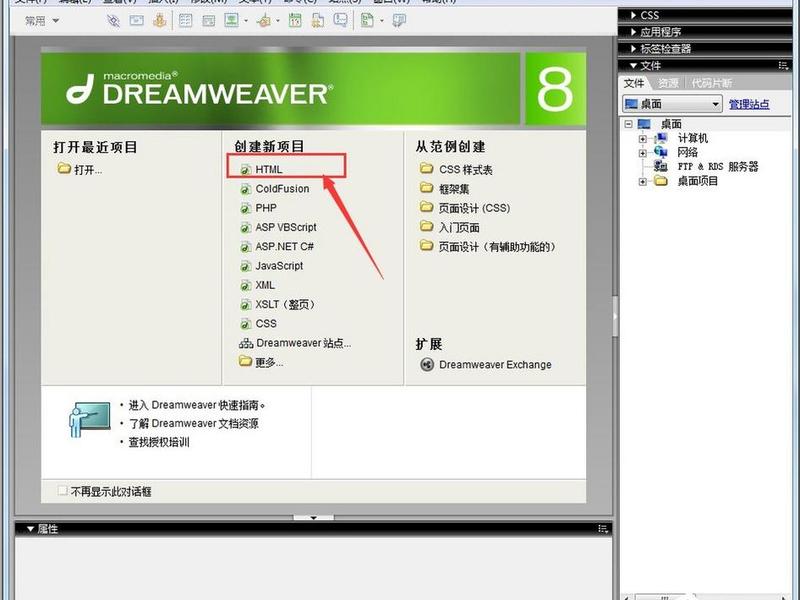Create a new CSS document
Image resolution: width=800 pixels, height=600 pixels.
[266, 324]
